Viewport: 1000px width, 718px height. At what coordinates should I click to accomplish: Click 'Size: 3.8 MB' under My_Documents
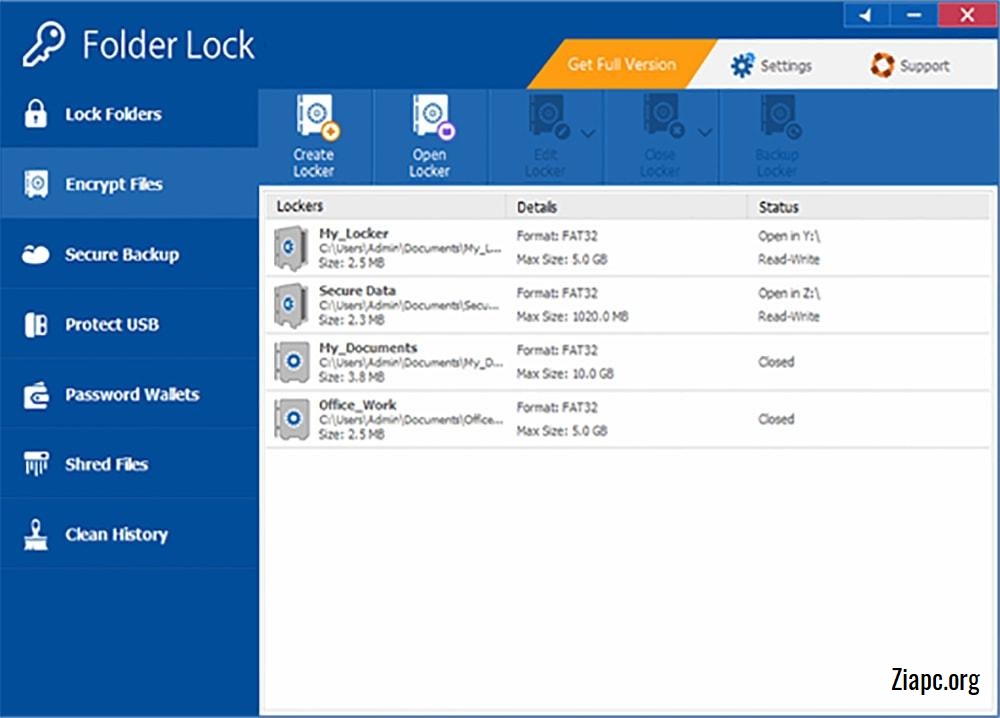coord(351,377)
